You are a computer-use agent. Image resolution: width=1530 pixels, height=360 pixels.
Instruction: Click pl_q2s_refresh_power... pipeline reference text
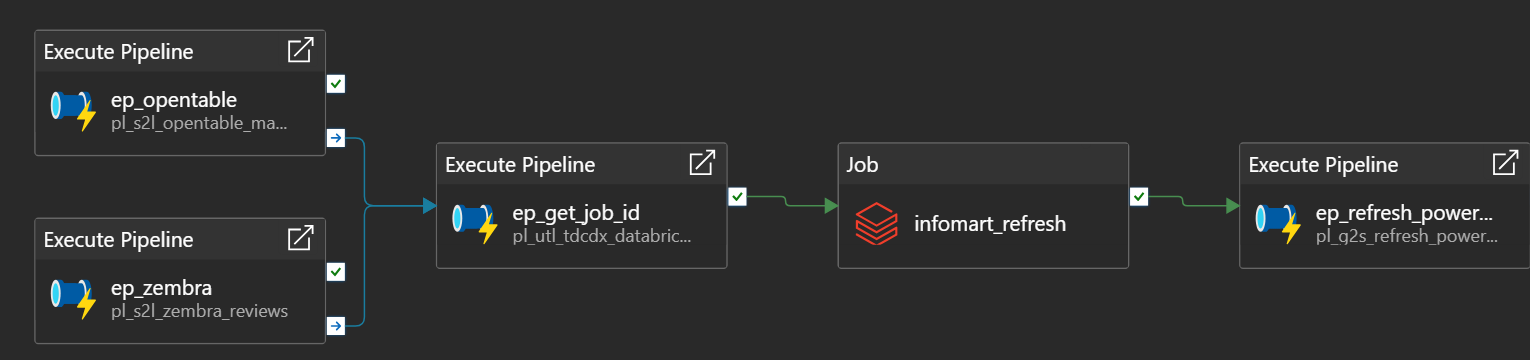1407,237
